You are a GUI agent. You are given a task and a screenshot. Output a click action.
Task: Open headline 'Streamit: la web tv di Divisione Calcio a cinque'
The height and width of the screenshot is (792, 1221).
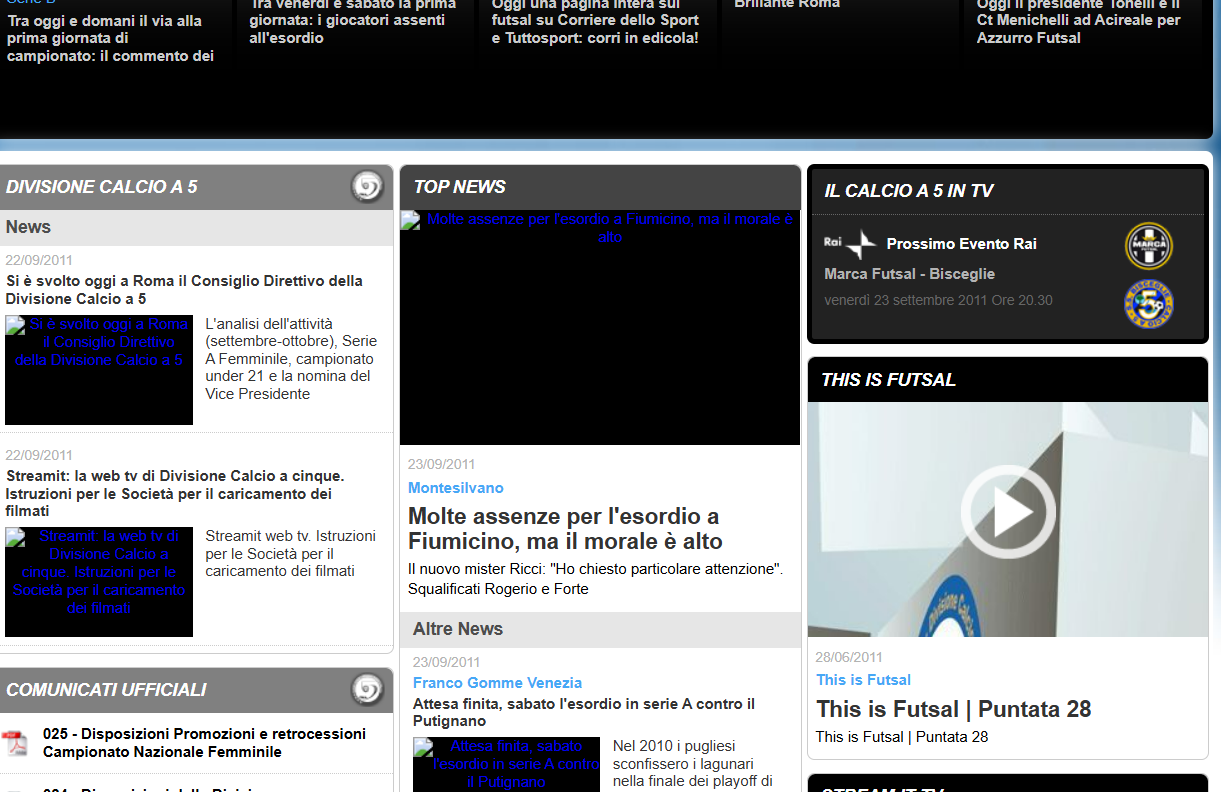click(x=175, y=494)
